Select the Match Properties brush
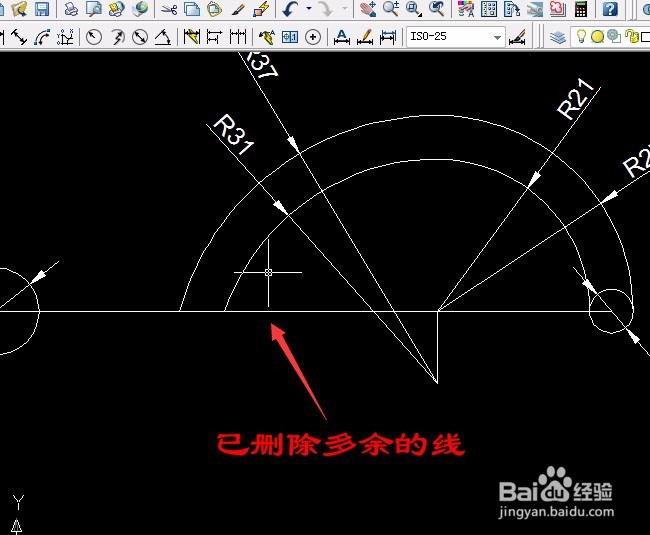Image resolution: width=650 pixels, height=535 pixels. tap(238, 8)
